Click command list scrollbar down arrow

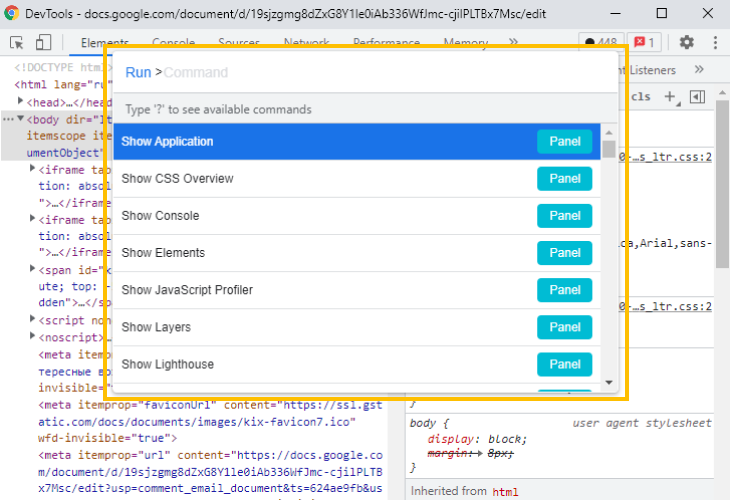click(609, 382)
